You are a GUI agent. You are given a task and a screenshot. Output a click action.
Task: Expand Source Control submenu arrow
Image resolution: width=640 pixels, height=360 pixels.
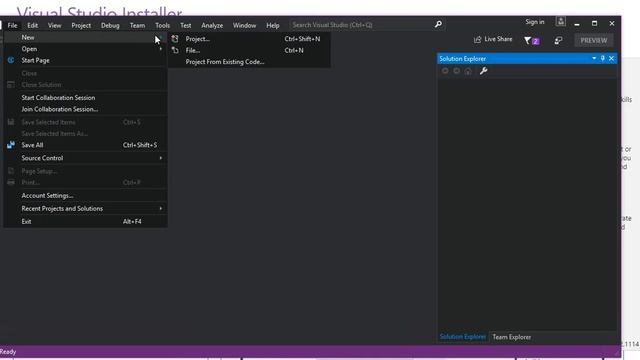pyautogui.click(x=161, y=158)
